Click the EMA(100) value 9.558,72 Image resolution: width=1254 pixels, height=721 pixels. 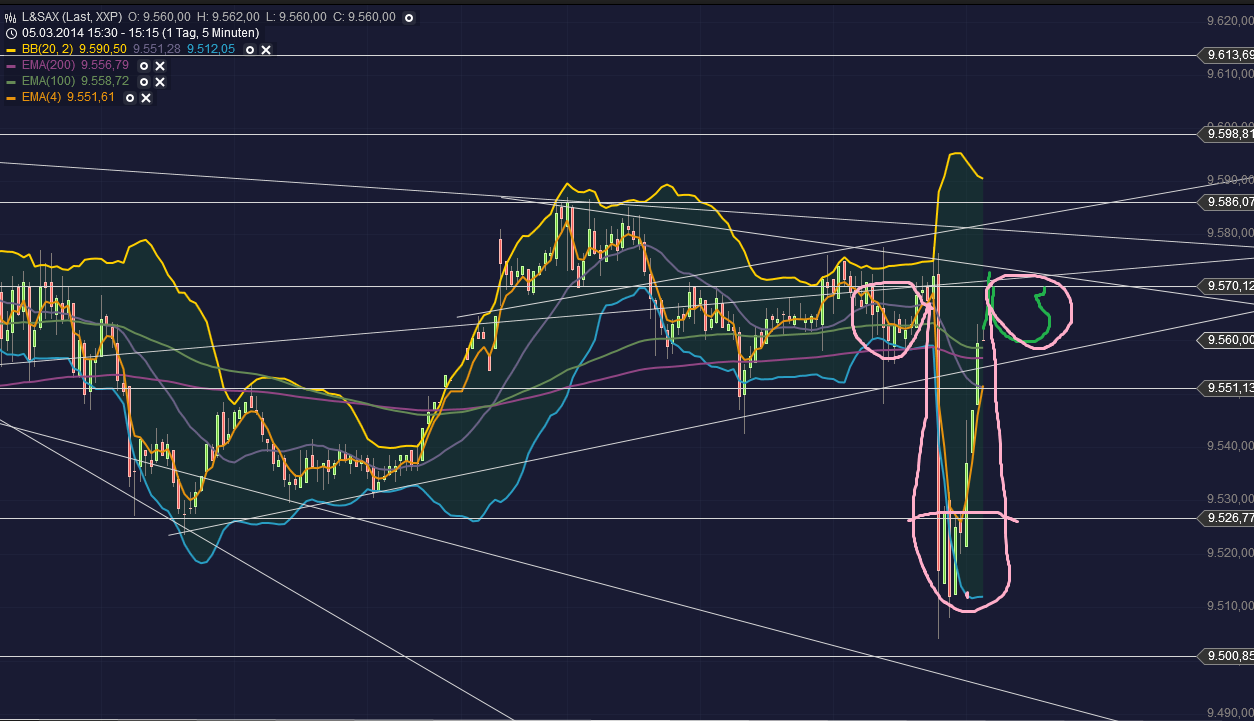[x=104, y=81]
